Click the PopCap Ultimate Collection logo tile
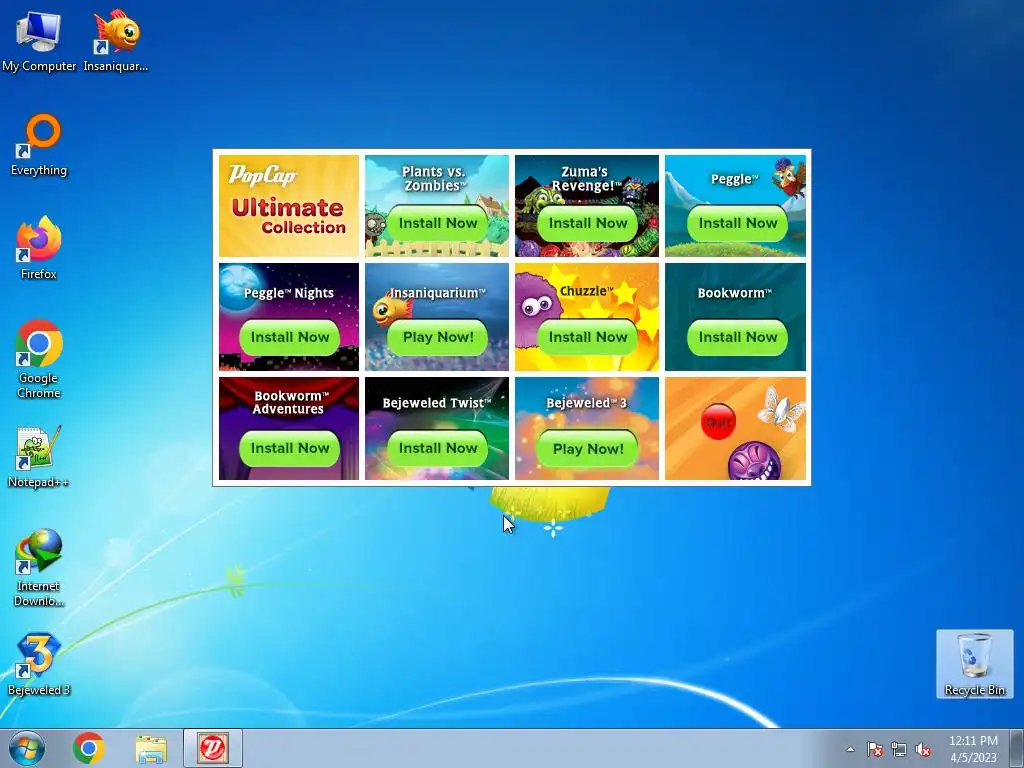The image size is (1024, 768). click(x=289, y=206)
